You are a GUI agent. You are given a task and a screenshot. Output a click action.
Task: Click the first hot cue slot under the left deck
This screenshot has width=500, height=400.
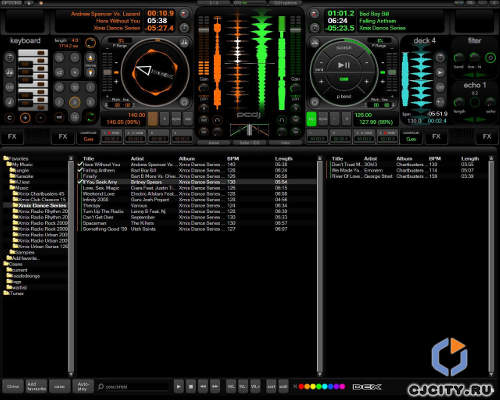coord(112,137)
